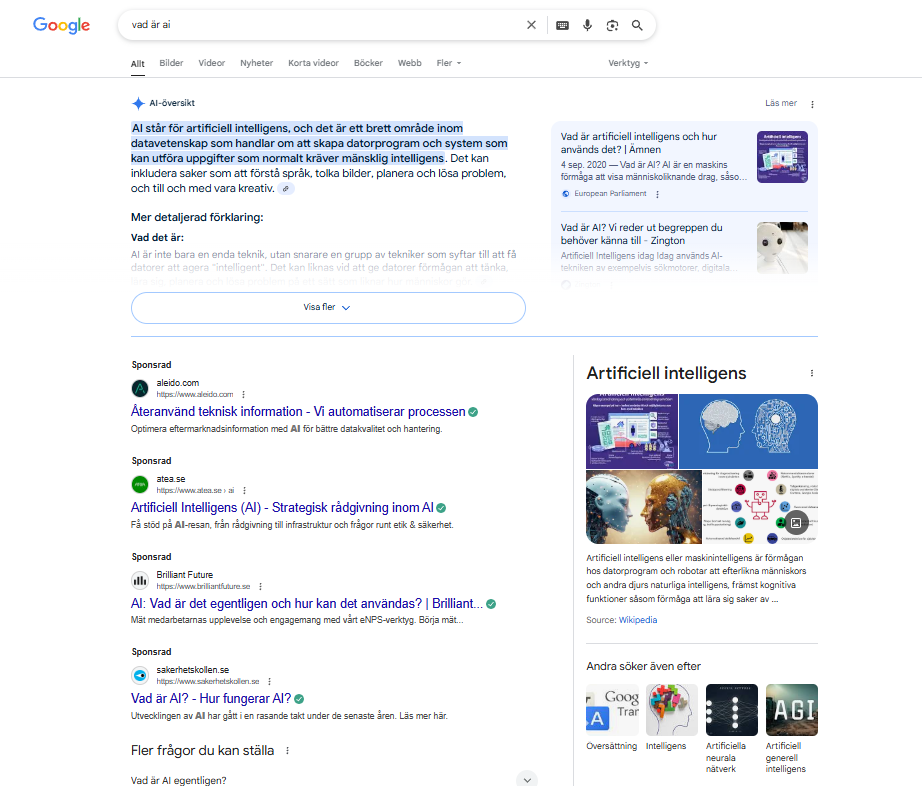This screenshot has height=786, width=922.
Task: Open 'Artificiell Intelligens (AI) - Strategisk rådgivning' link
Action: (x=282, y=507)
